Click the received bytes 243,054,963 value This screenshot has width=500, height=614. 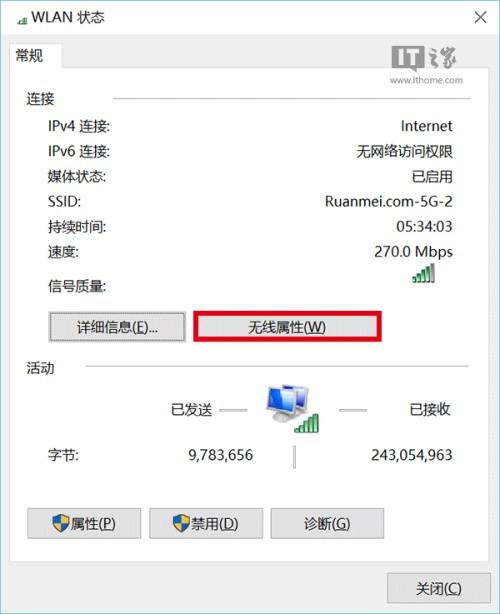click(412, 455)
